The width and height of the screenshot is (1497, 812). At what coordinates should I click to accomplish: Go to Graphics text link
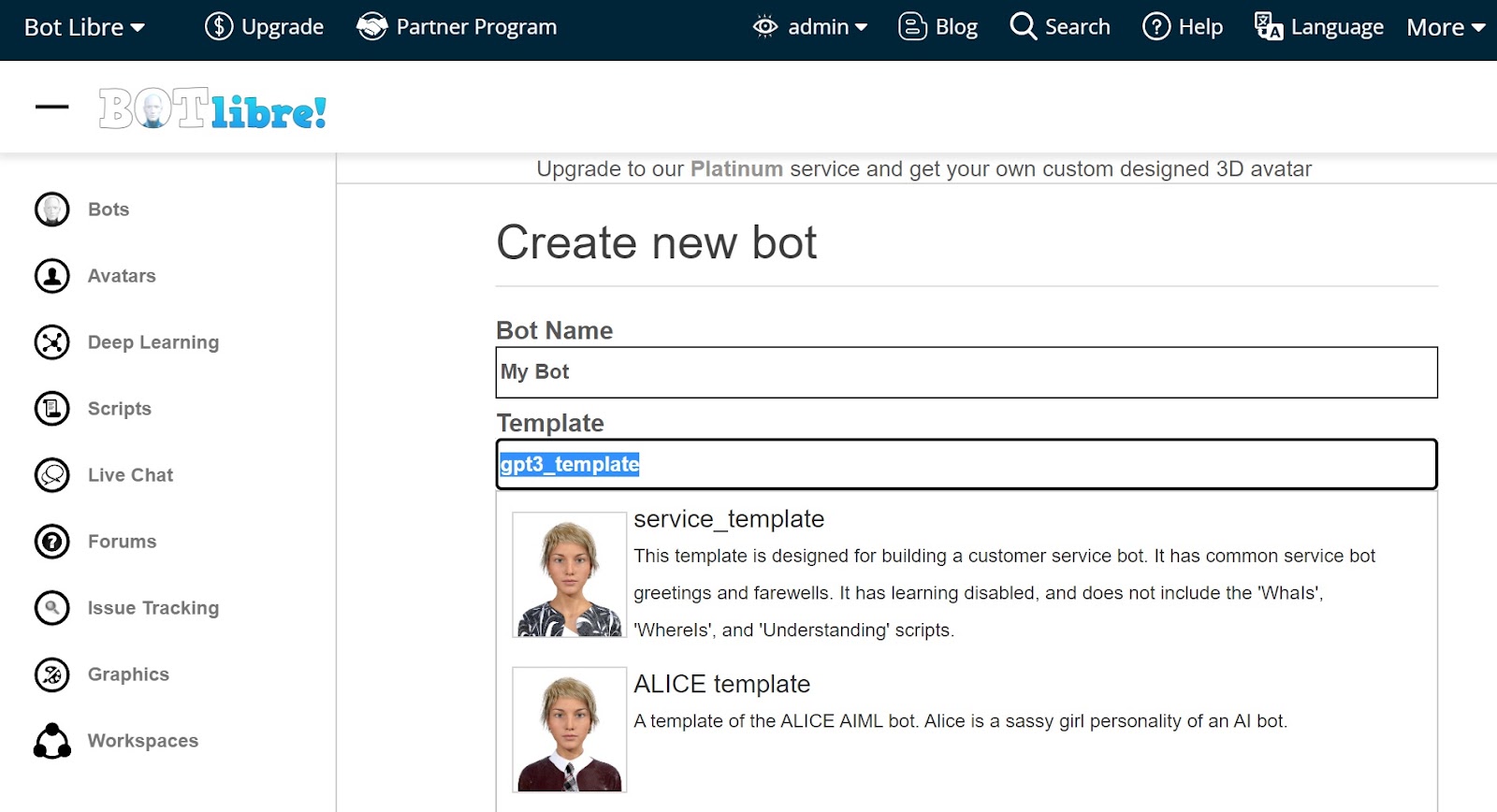pyautogui.click(x=128, y=674)
